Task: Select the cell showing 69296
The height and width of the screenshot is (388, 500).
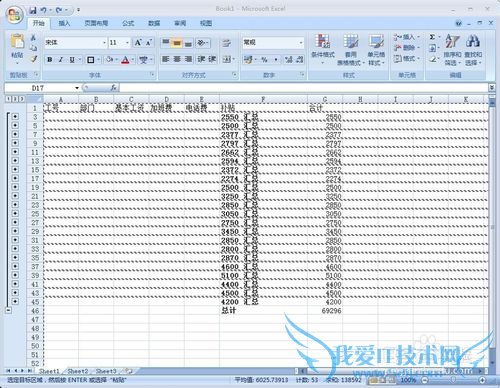Action: (x=325, y=311)
